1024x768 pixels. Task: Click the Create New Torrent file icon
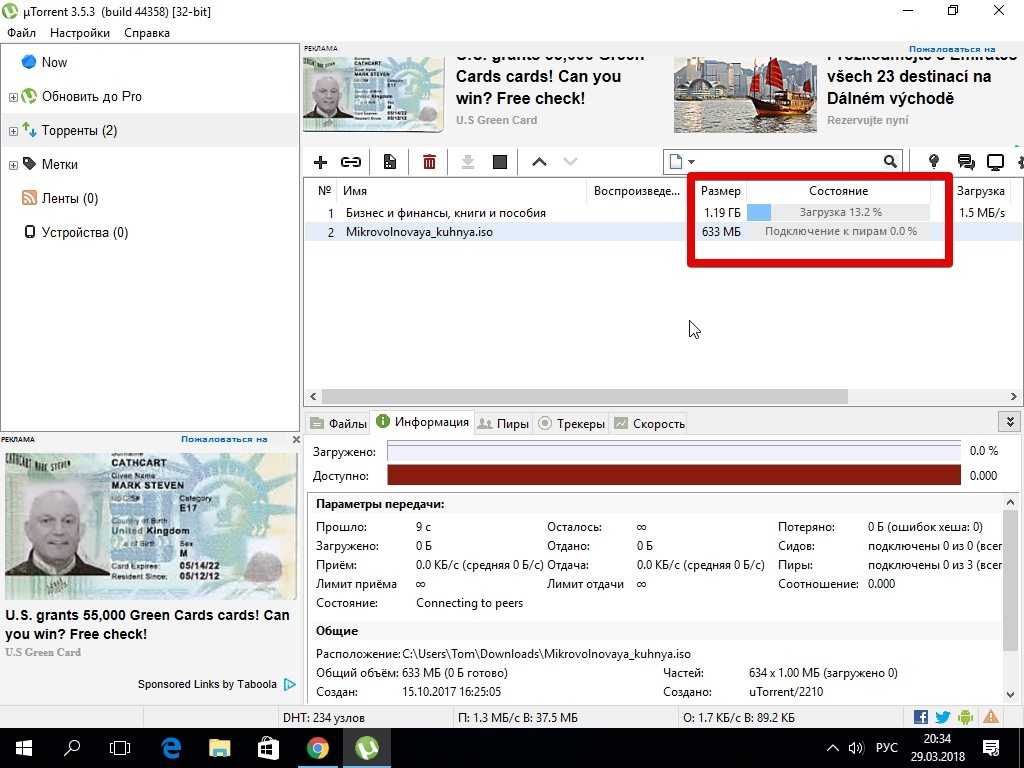pyautogui.click(x=390, y=162)
